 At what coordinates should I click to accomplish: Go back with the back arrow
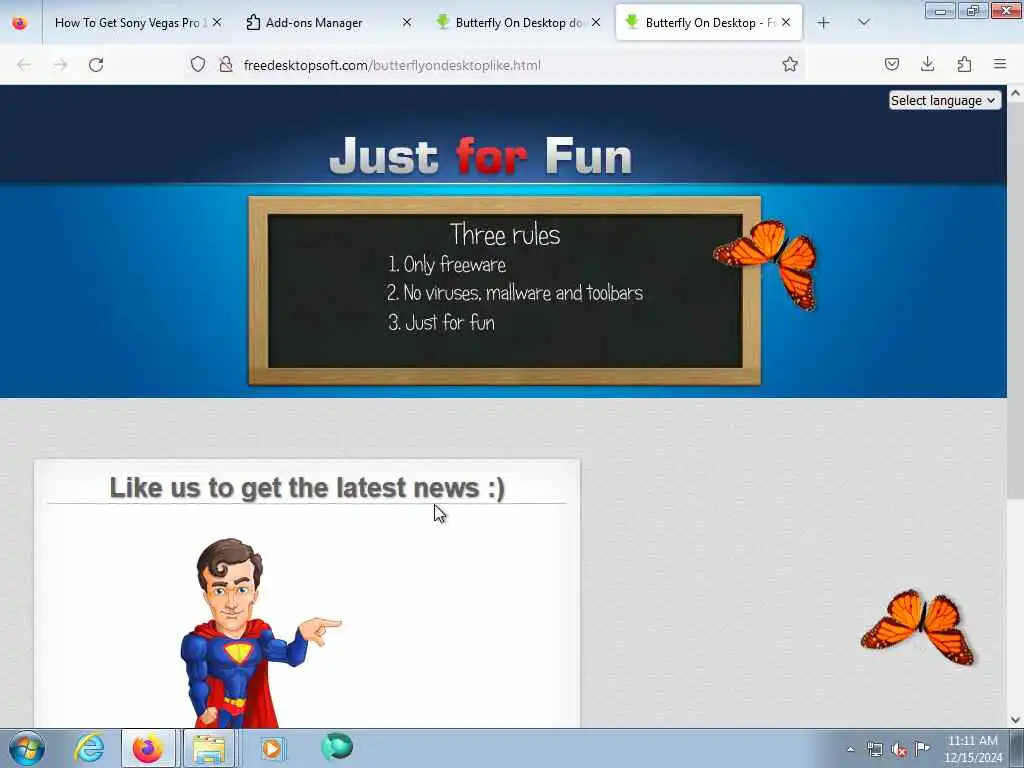(x=24, y=65)
